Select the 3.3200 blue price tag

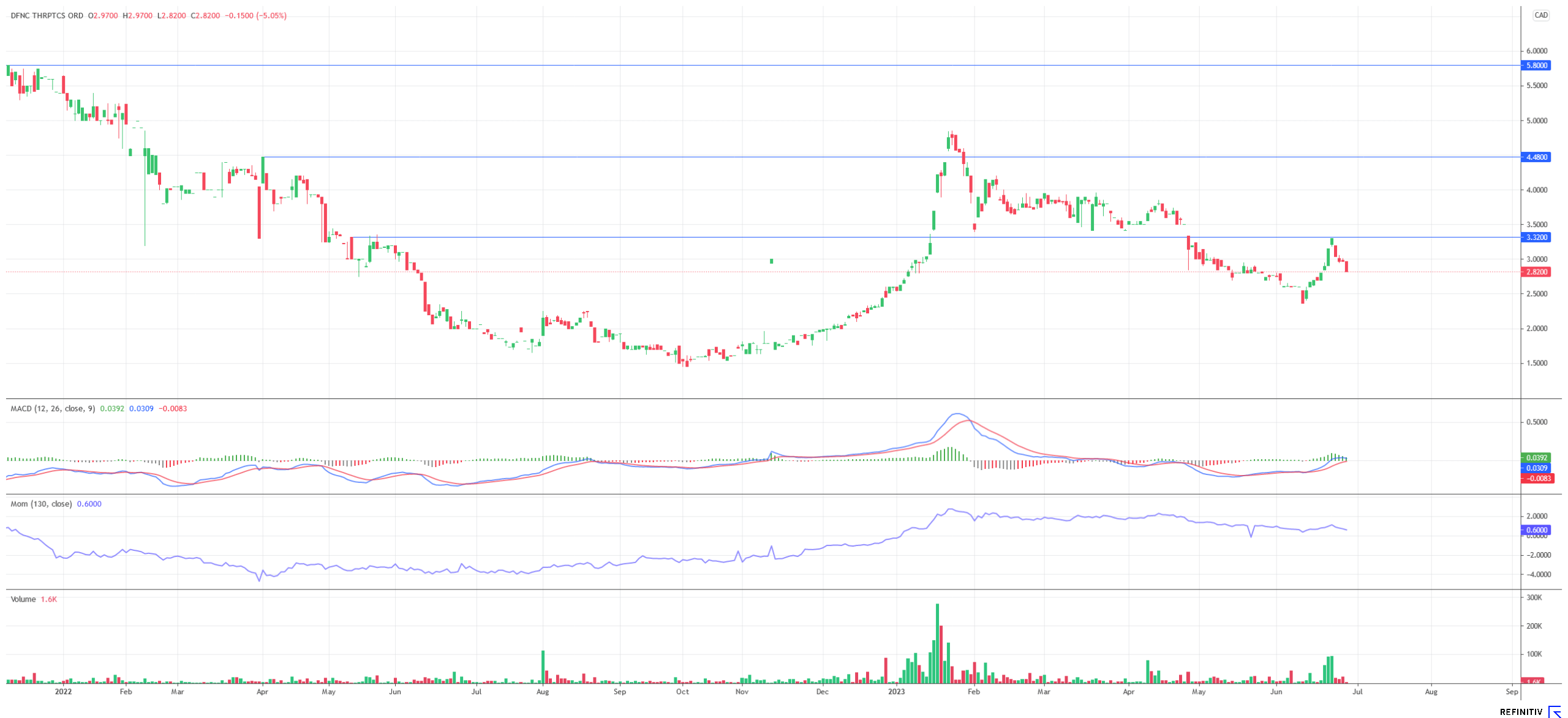tap(1536, 237)
